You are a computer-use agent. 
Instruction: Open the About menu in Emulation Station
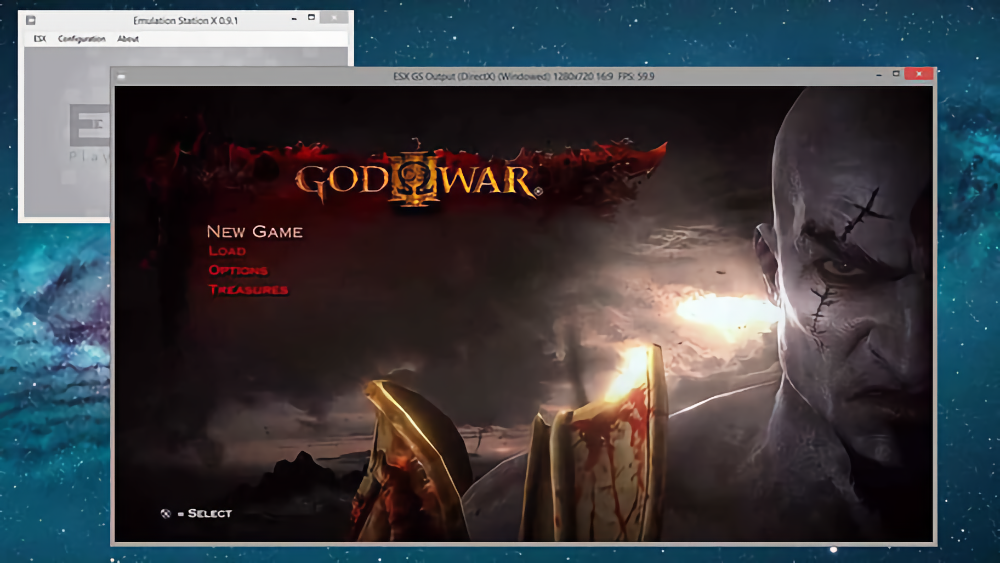pos(128,39)
